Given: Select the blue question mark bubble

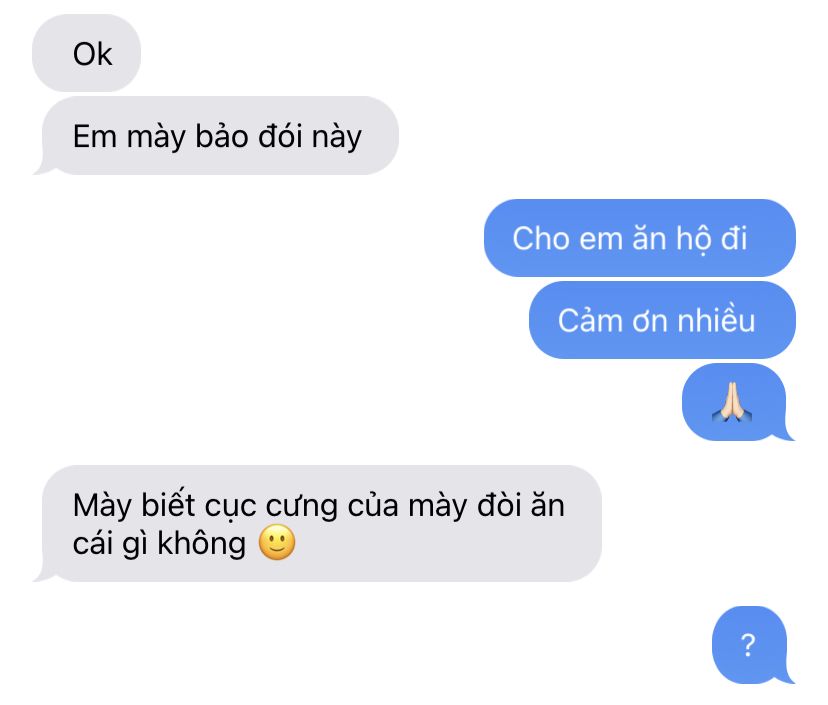Looking at the screenshot, I should (751, 645).
